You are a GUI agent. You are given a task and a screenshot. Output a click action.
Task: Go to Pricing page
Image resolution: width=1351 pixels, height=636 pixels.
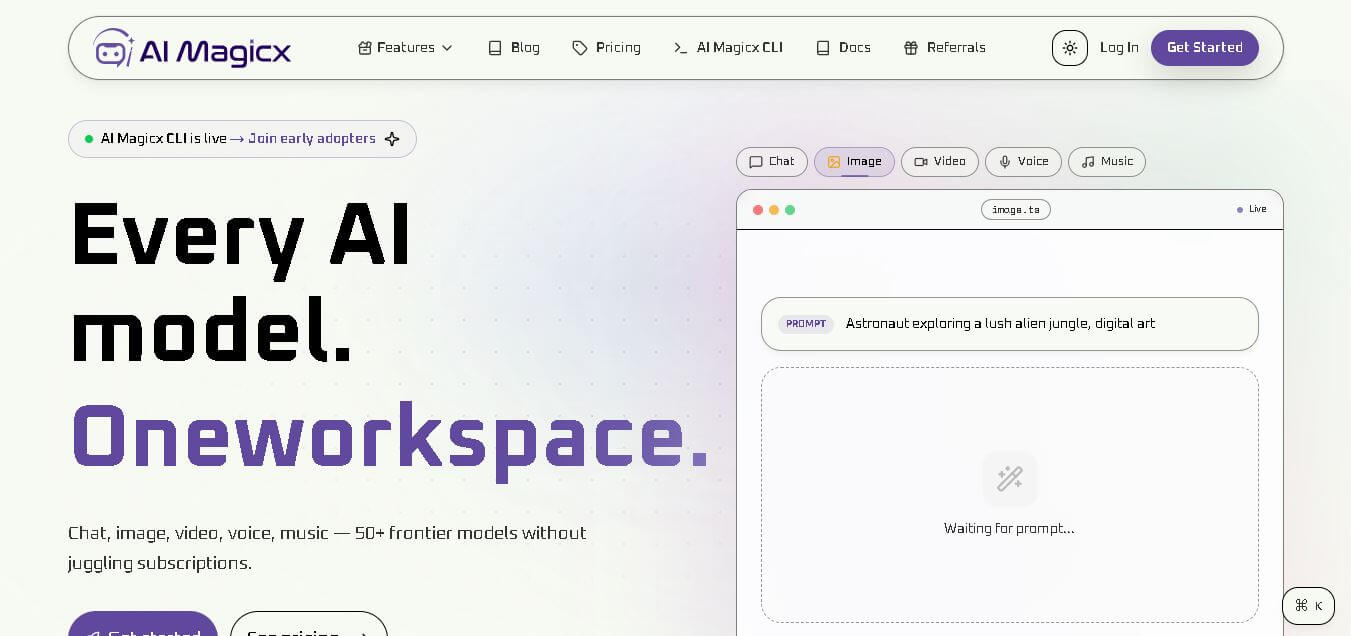(607, 48)
